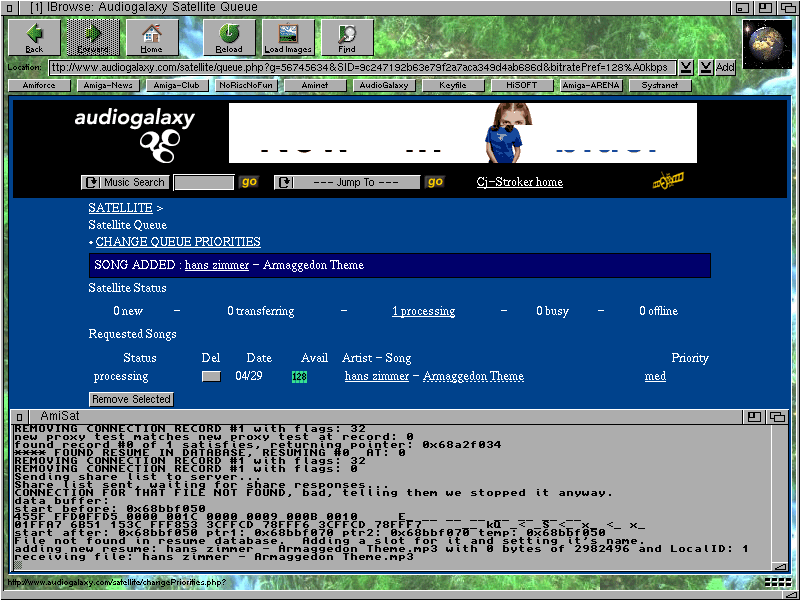Open the Amiga-Club bookmark
The height and width of the screenshot is (600, 800).
tap(177, 85)
